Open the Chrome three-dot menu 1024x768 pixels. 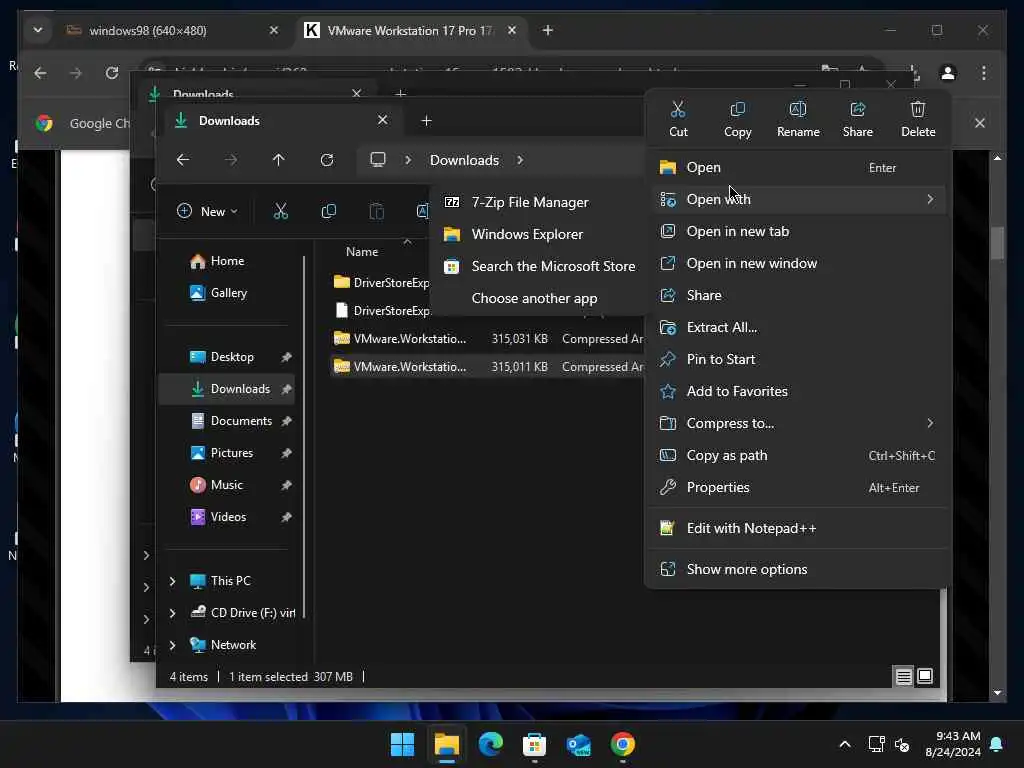click(984, 73)
